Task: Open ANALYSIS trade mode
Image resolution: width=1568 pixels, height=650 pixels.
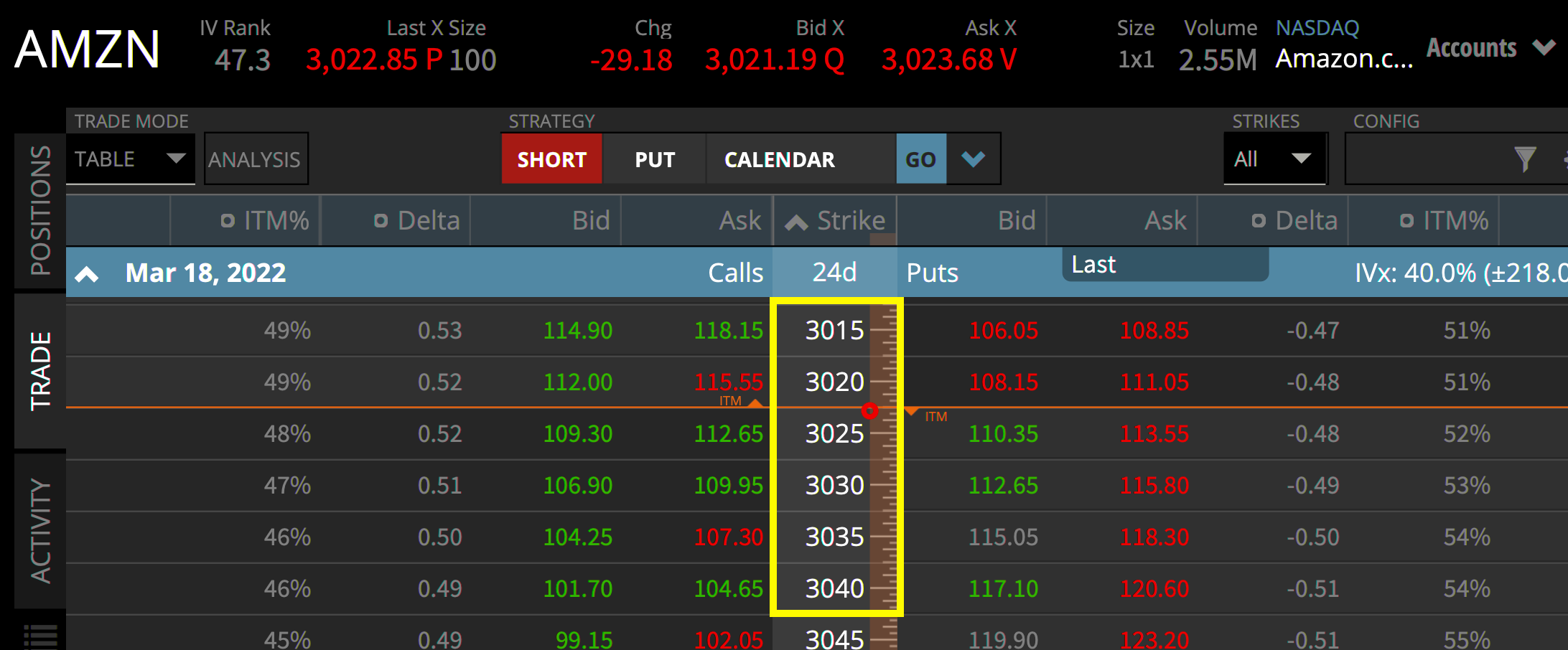Action: click(x=256, y=159)
